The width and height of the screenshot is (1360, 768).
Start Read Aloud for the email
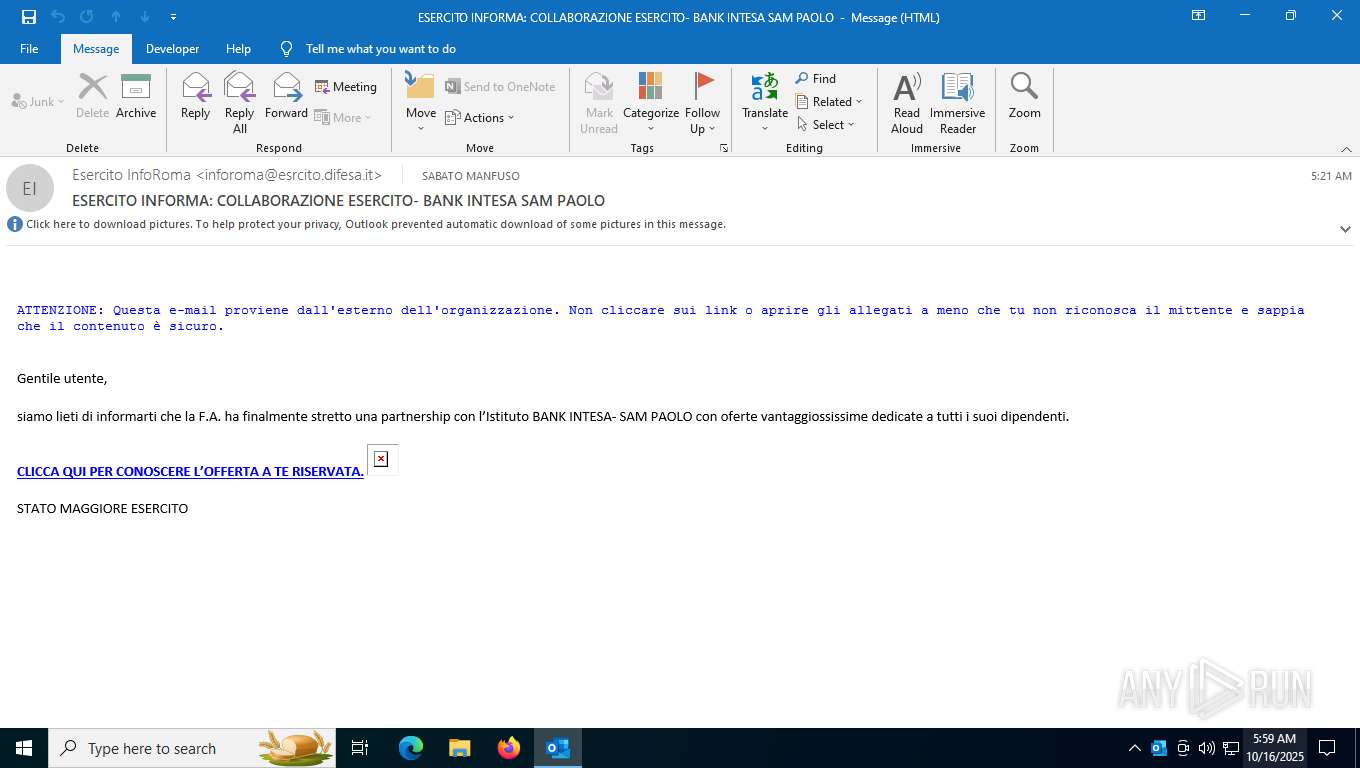(x=907, y=103)
